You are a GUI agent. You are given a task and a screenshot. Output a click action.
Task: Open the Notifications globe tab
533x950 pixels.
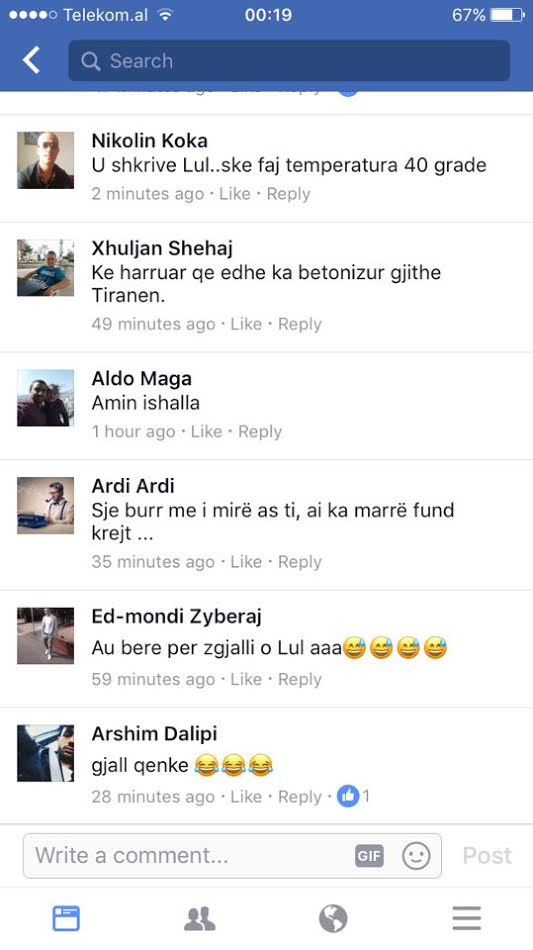(333, 918)
